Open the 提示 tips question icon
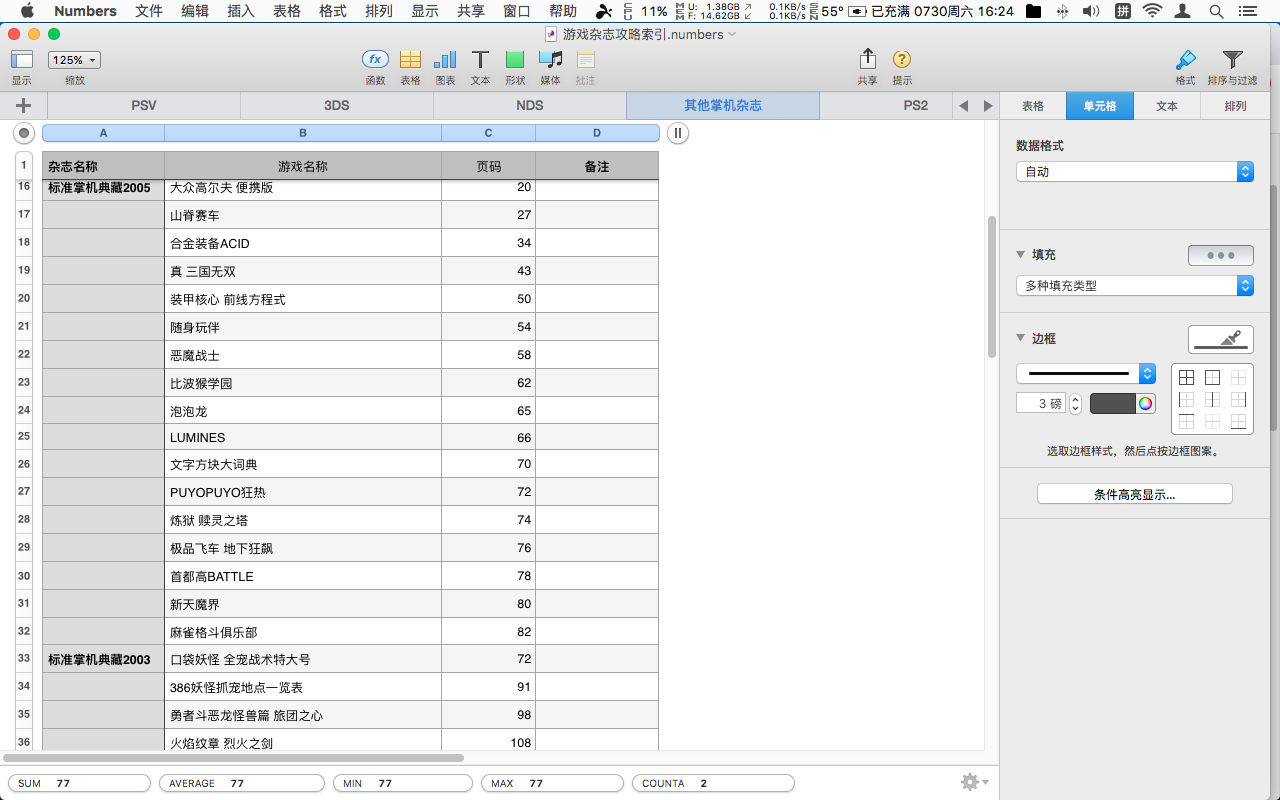This screenshot has height=800, width=1280. click(x=902, y=60)
